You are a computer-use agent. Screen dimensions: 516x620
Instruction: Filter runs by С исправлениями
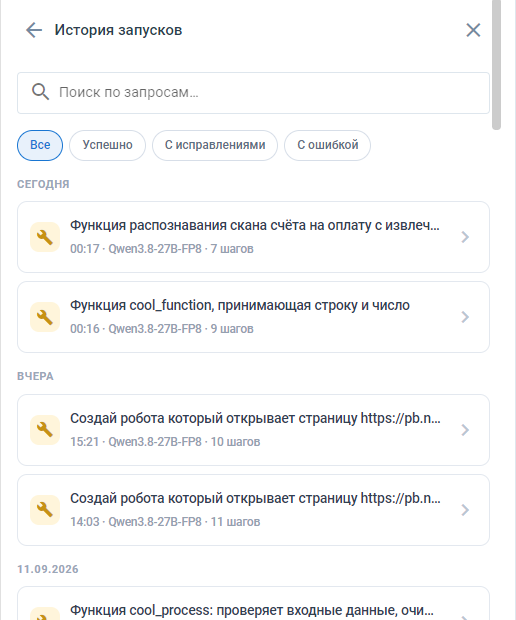[x=215, y=145]
